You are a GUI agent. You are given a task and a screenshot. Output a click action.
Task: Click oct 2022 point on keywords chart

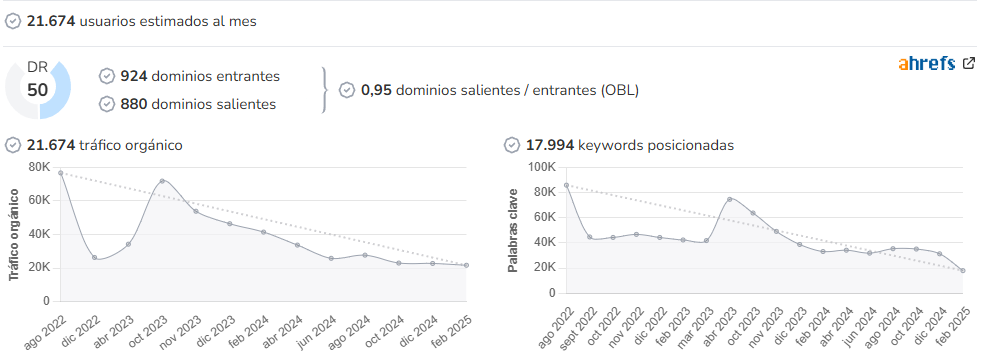pos(612,238)
